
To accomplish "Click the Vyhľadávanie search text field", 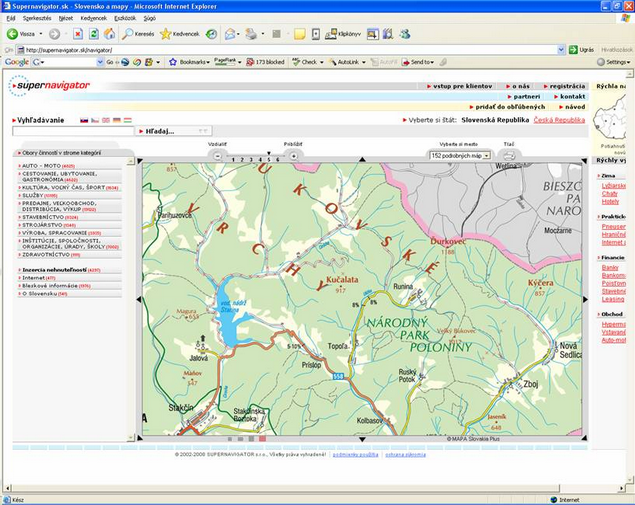I will (x=73, y=131).
